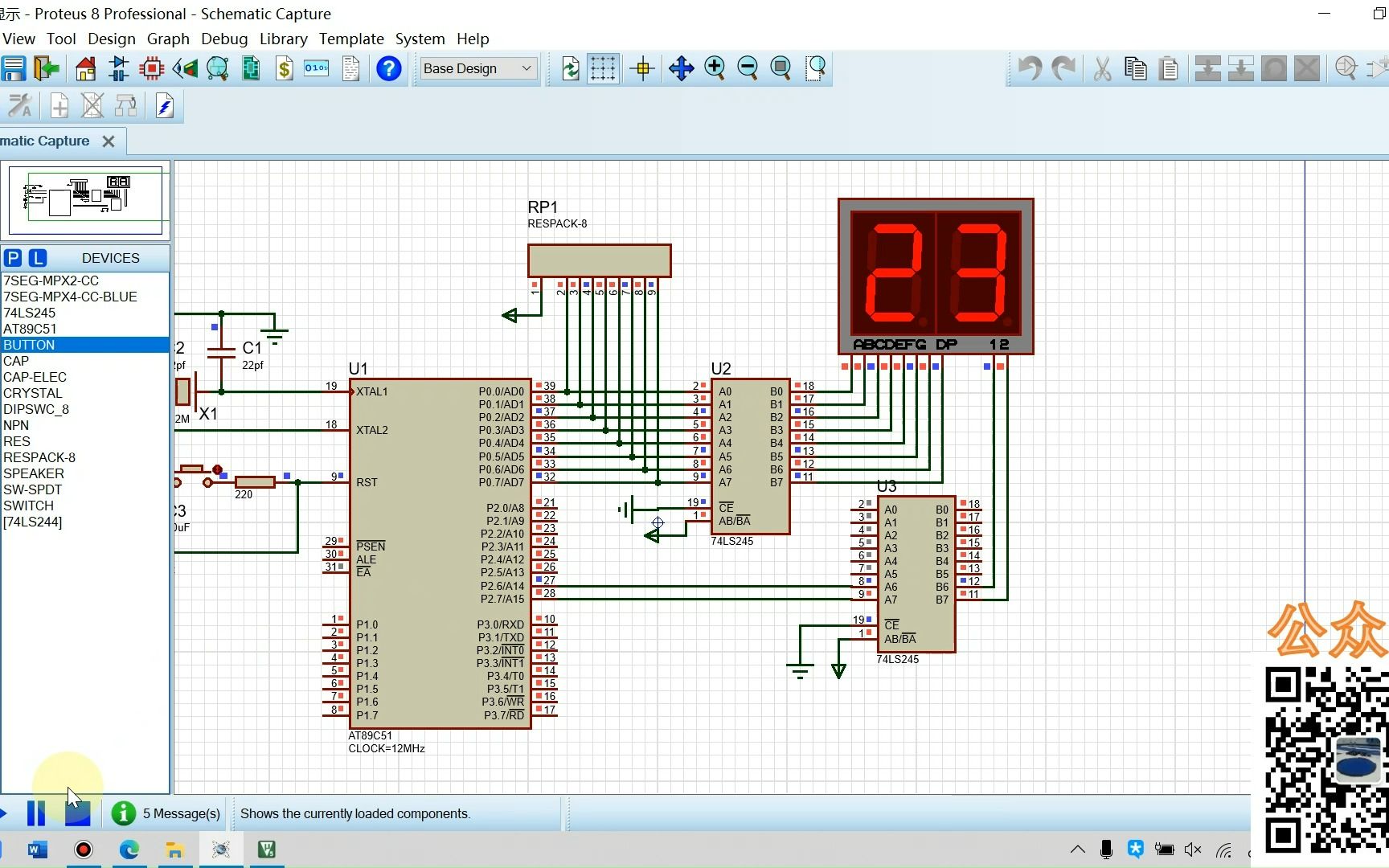Open the Base Design variant dropdown
Screen dimensions: 1389x868
tap(478, 68)
